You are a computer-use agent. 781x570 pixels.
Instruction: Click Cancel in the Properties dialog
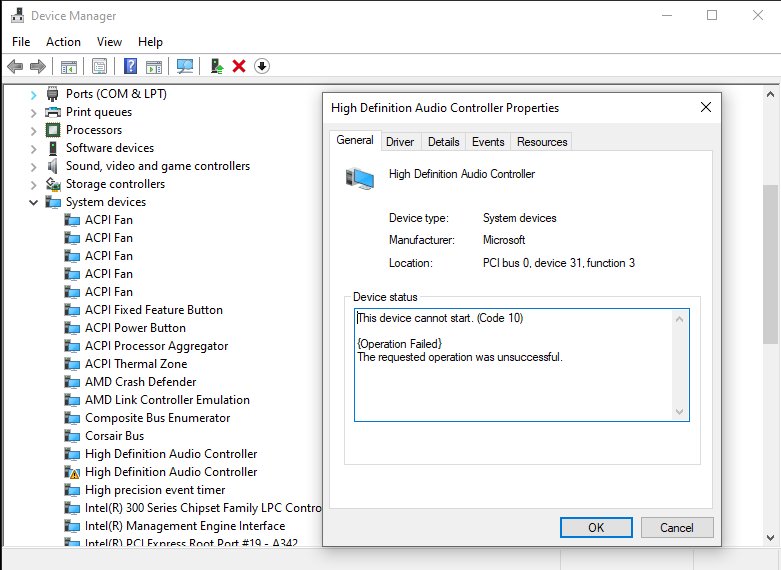[677, 528]
